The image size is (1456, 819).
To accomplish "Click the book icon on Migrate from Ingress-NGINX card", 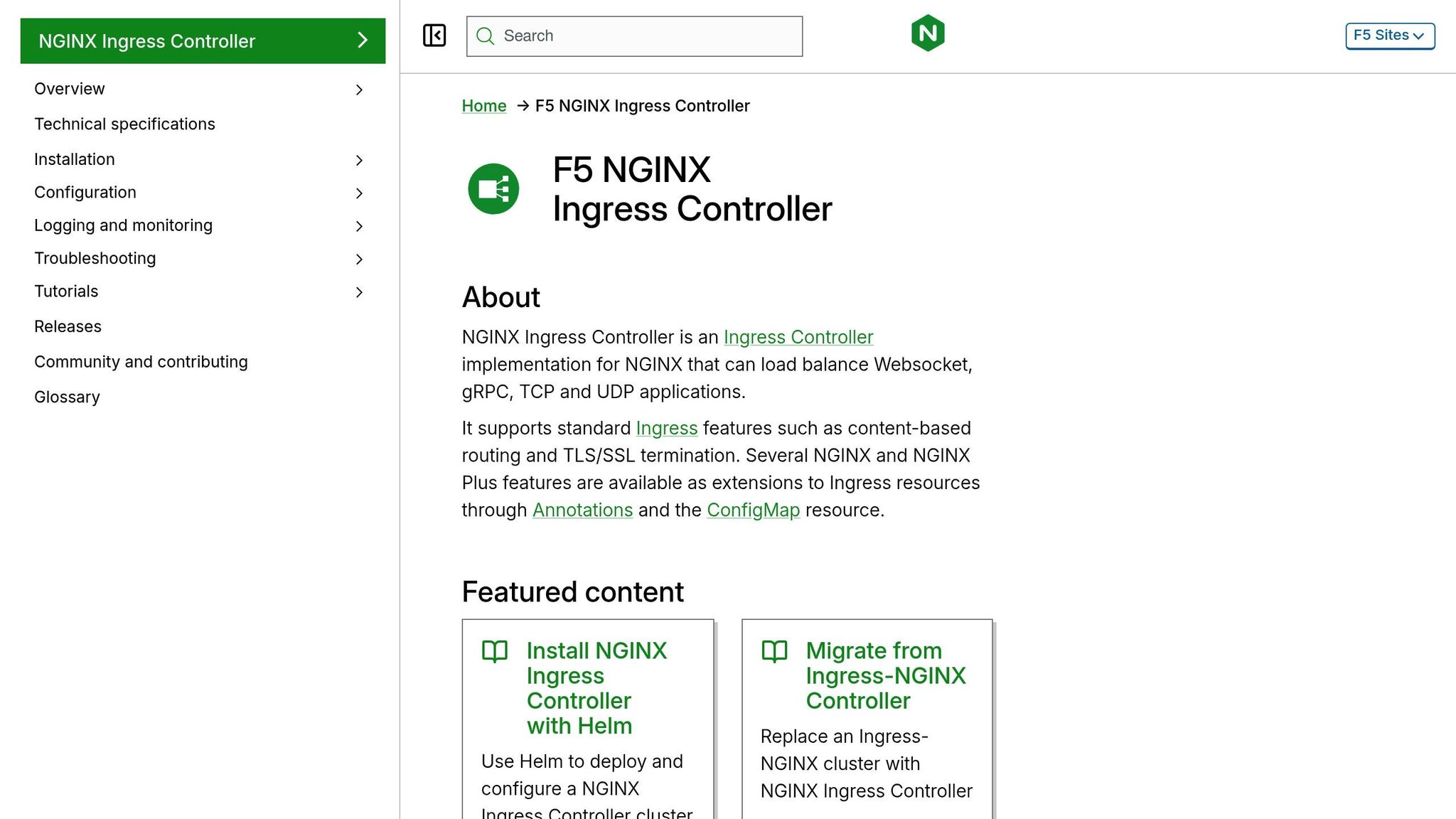I will (x=776, y=652).
